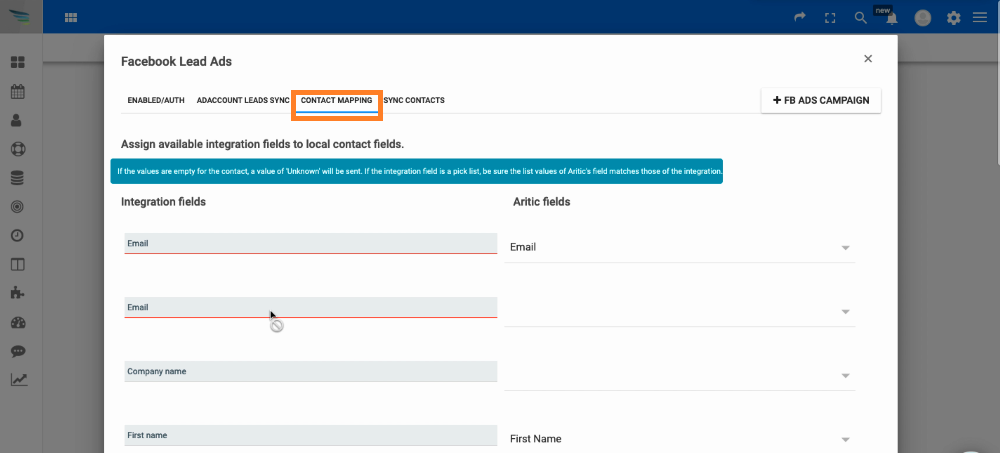Open Aritic dropdown beside Company name
The width and height of the screenshot is (1000, 453).
[x=679, y=375]
